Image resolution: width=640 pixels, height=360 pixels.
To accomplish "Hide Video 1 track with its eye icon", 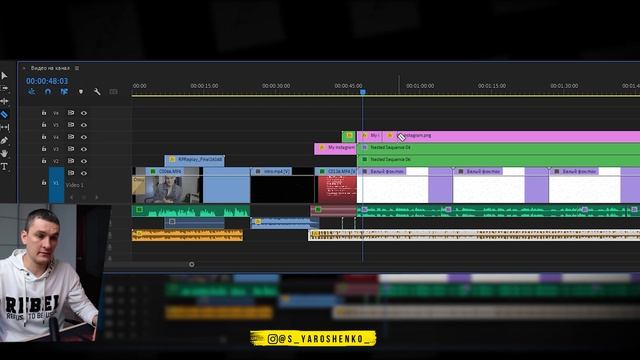I will click(84, 173).
